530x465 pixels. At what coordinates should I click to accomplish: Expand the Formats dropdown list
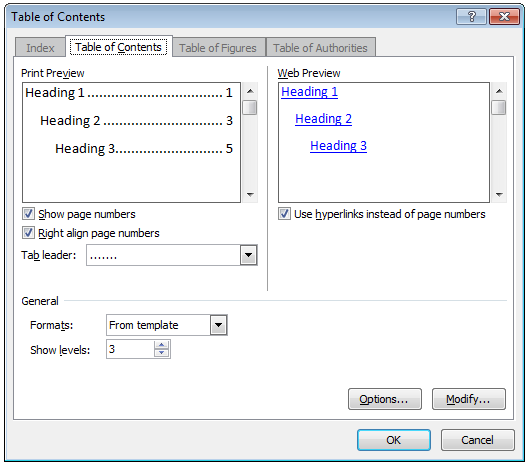[x=219, y=325]
